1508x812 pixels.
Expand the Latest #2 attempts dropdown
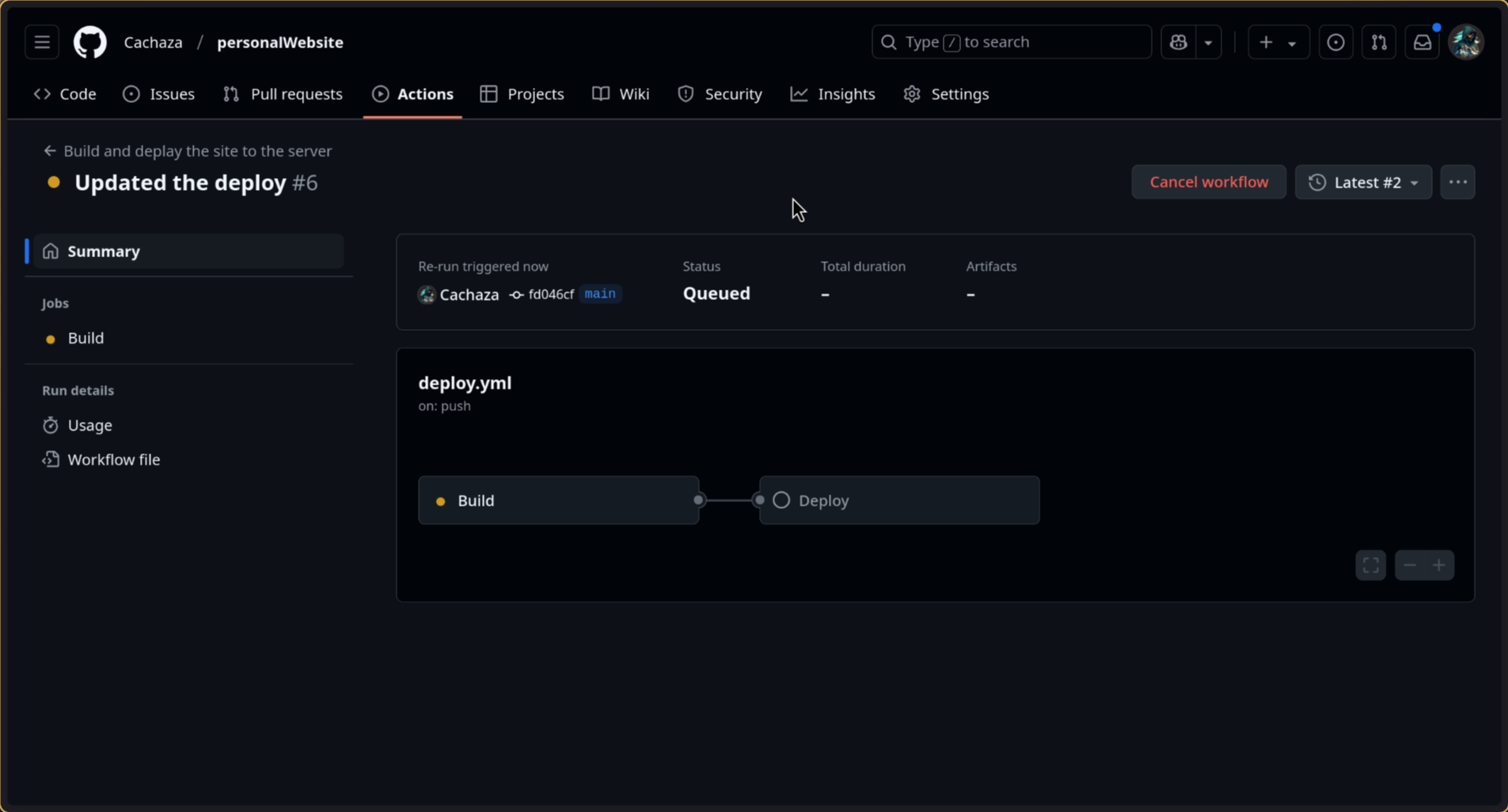[1363, 182]
